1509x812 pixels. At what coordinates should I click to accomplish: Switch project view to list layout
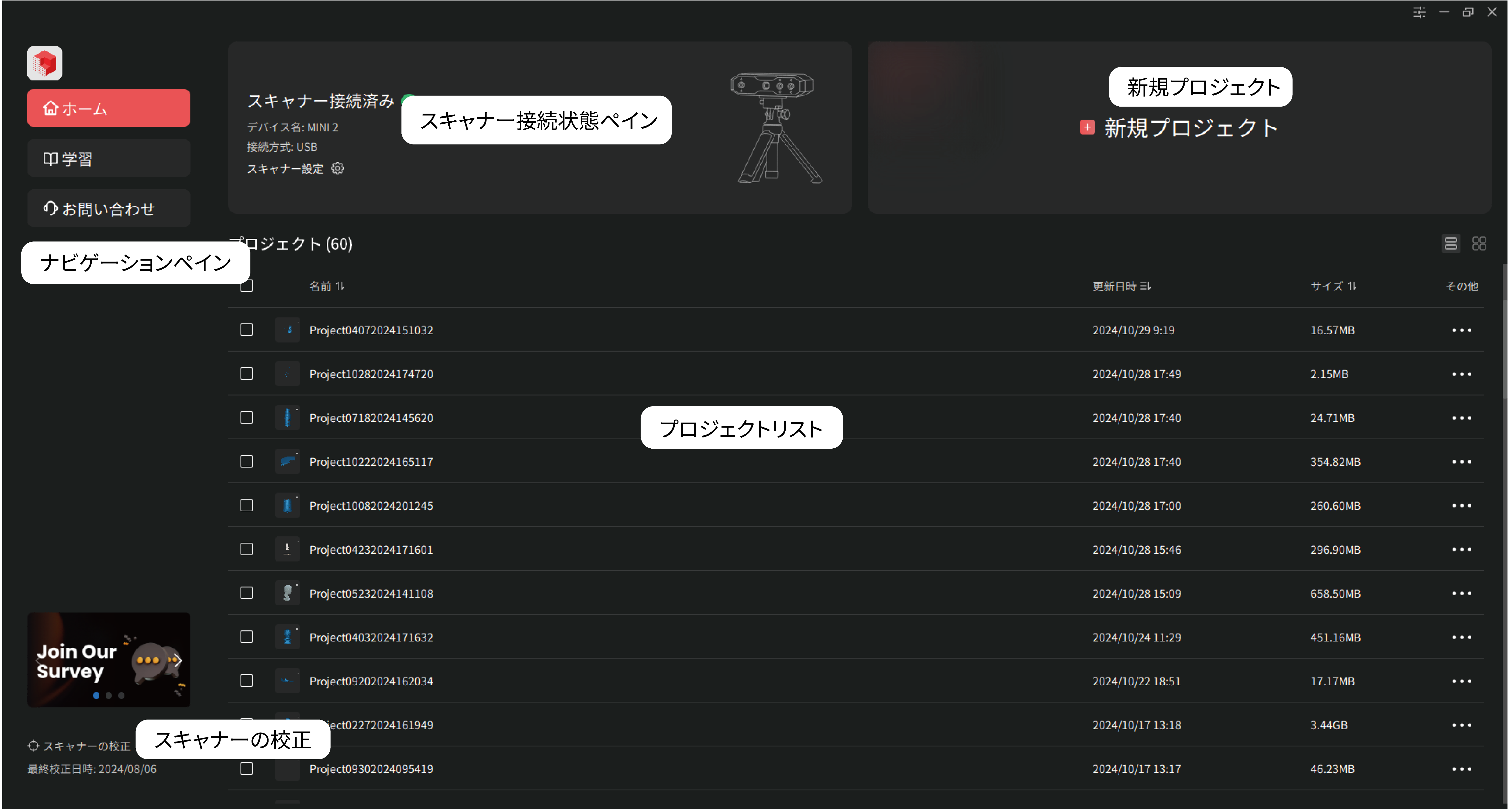[1451, 243]
